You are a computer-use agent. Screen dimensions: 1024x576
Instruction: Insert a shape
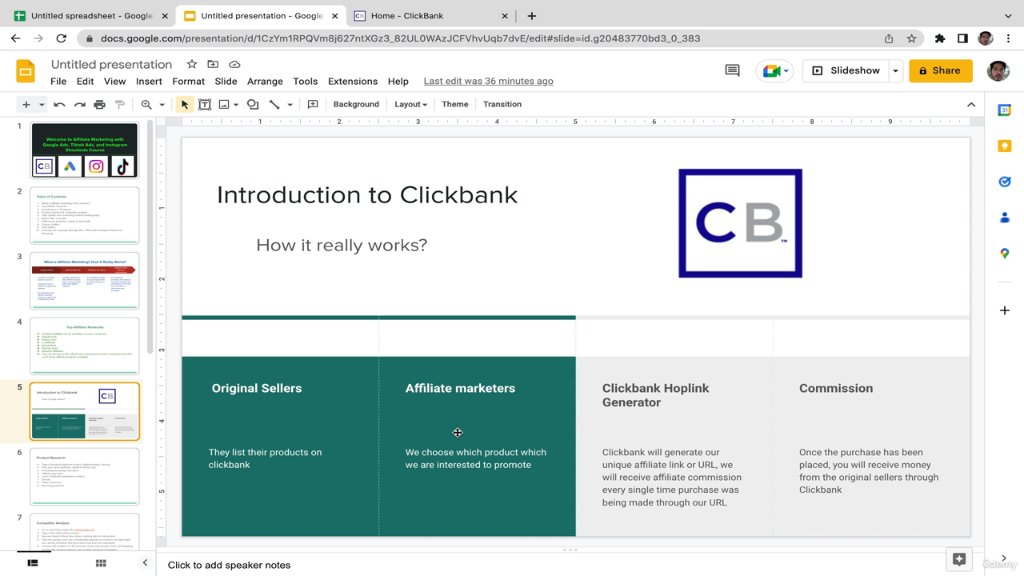[253, 104]
